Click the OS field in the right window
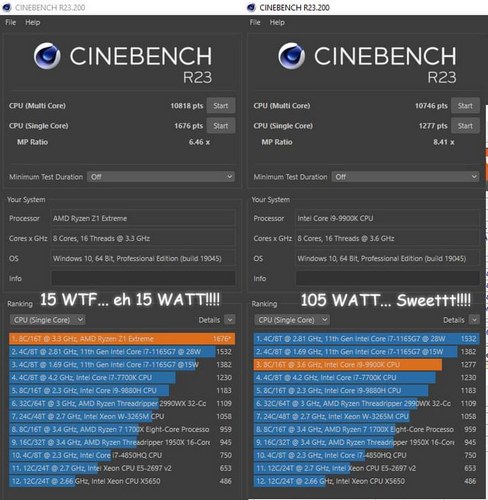 388,258
